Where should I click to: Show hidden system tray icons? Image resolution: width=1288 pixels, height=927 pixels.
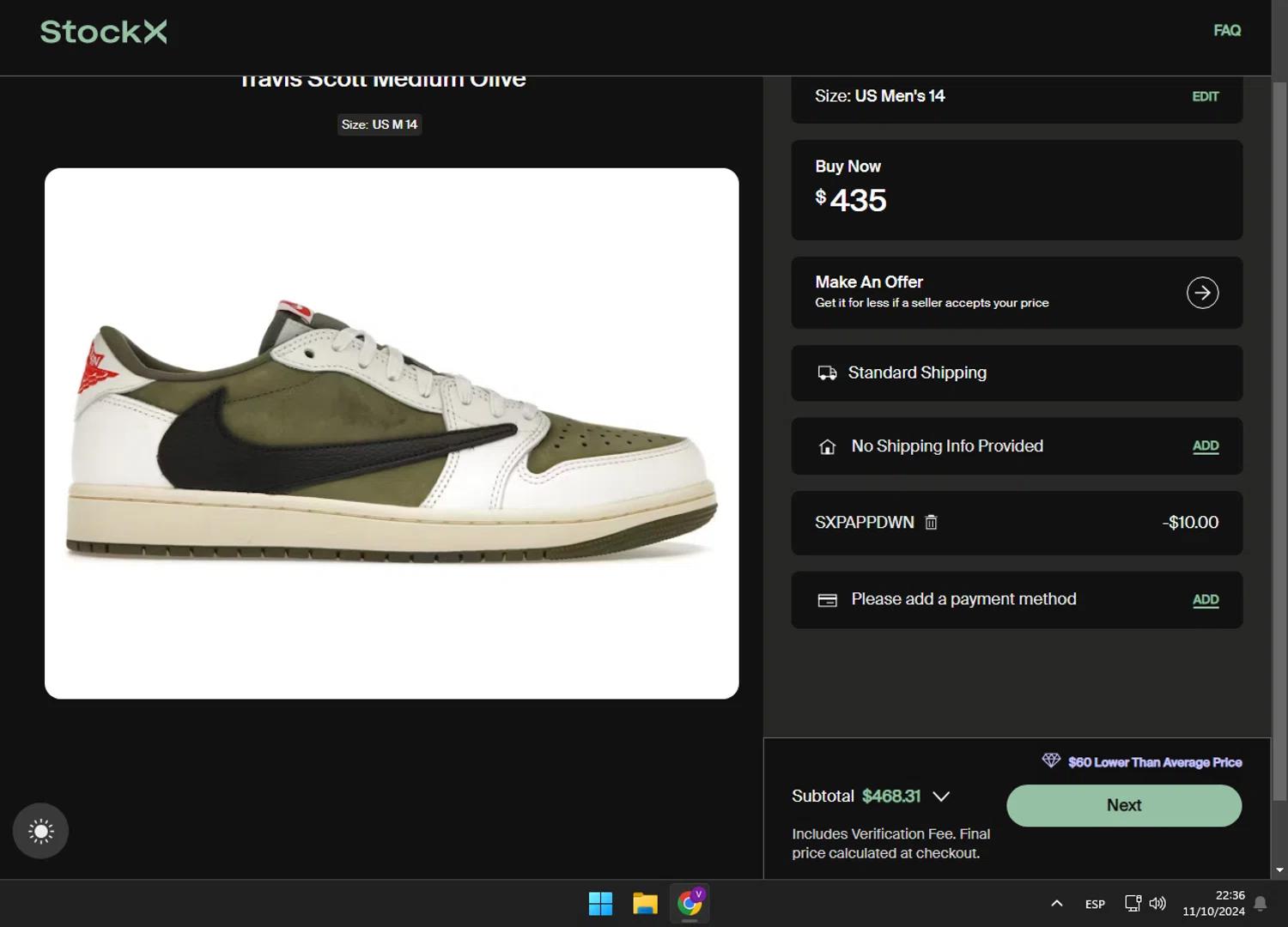(1057, 903)
